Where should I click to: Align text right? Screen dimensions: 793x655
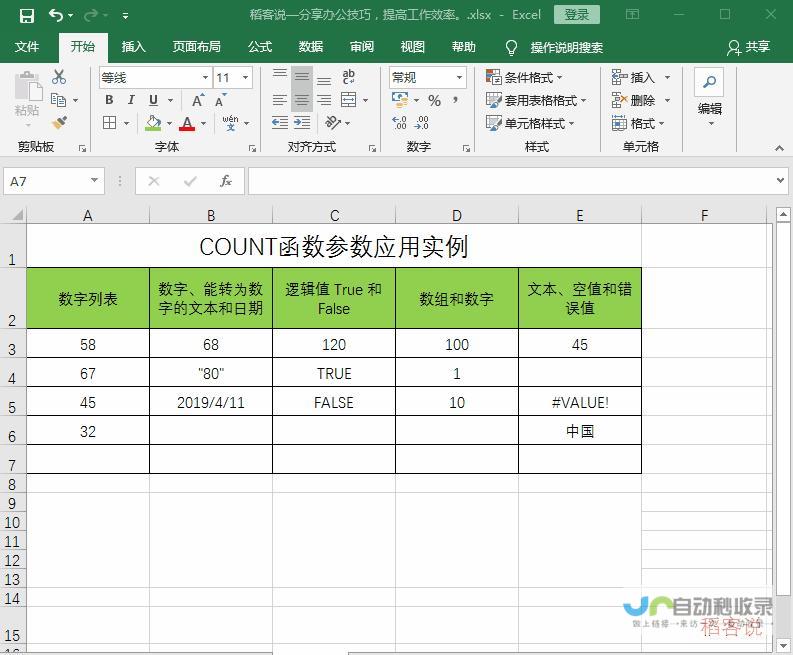tap(324, 100)
